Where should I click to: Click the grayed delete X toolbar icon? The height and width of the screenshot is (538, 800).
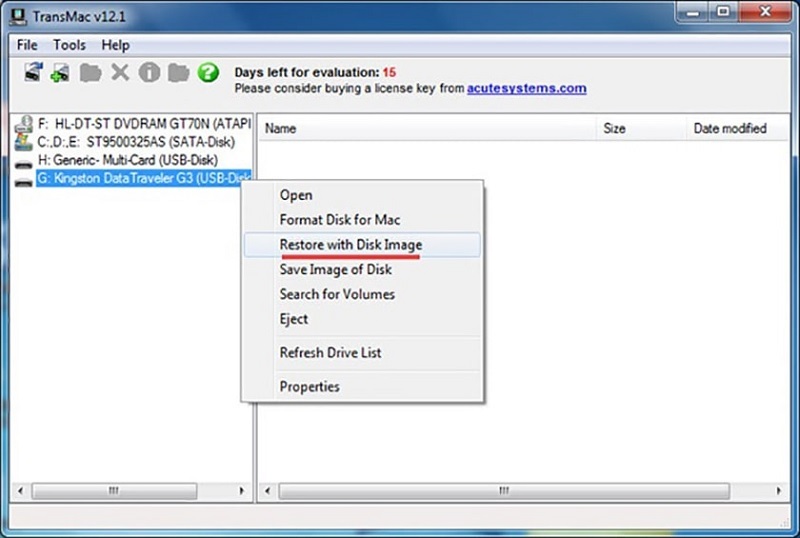click(120, 72)
